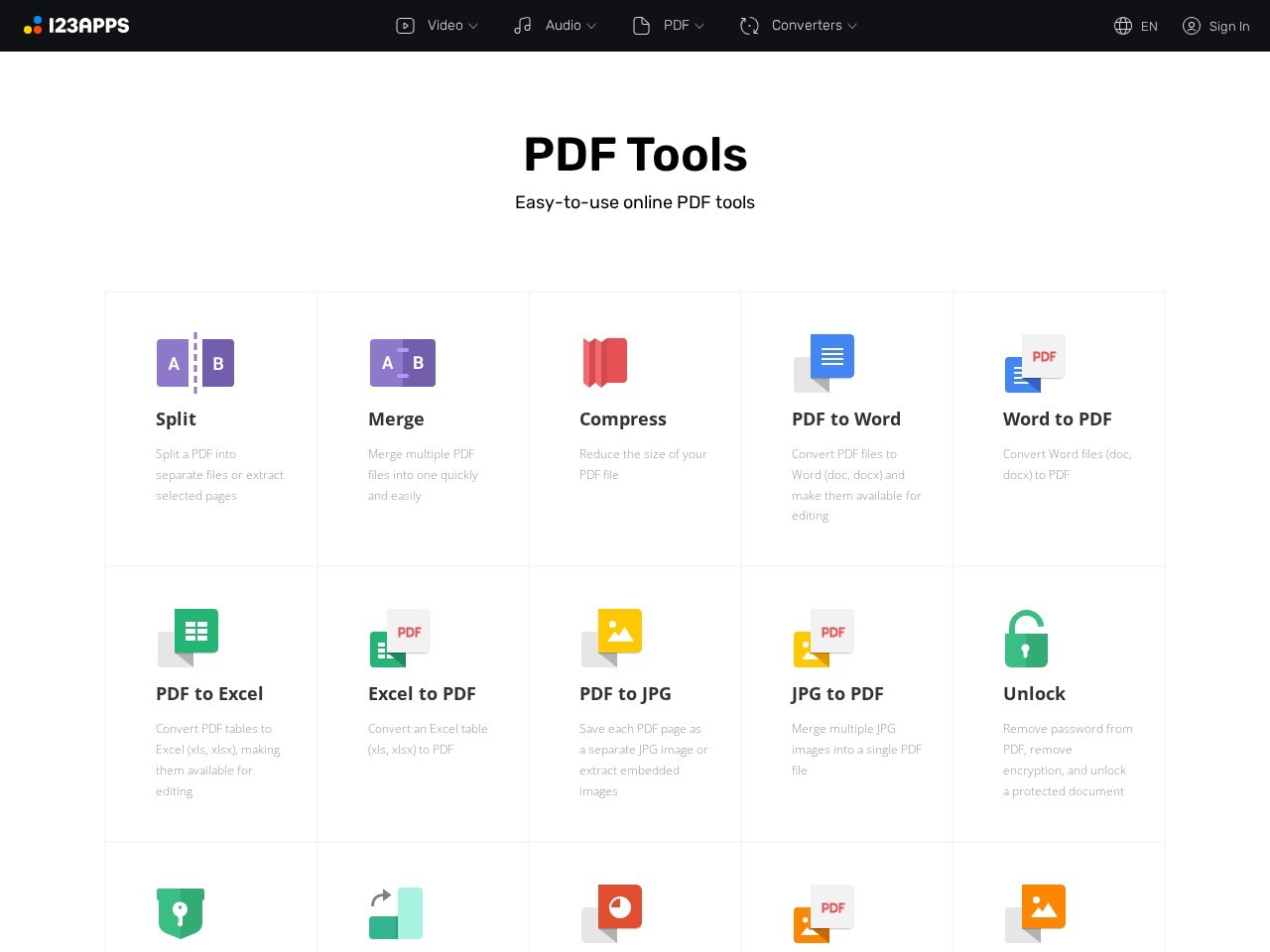This screenshot has width=1270, height=952.
Task: Open the Unlock title link
Action: click(x=1034, y=694)
